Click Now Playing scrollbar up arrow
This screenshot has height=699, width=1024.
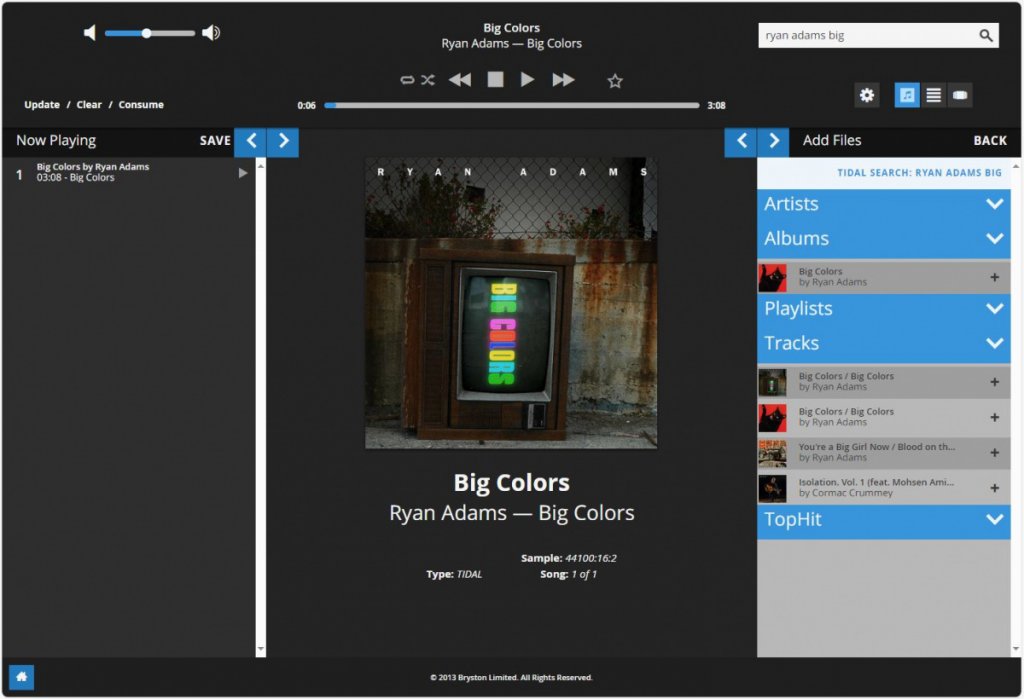(x=261, y=166)
